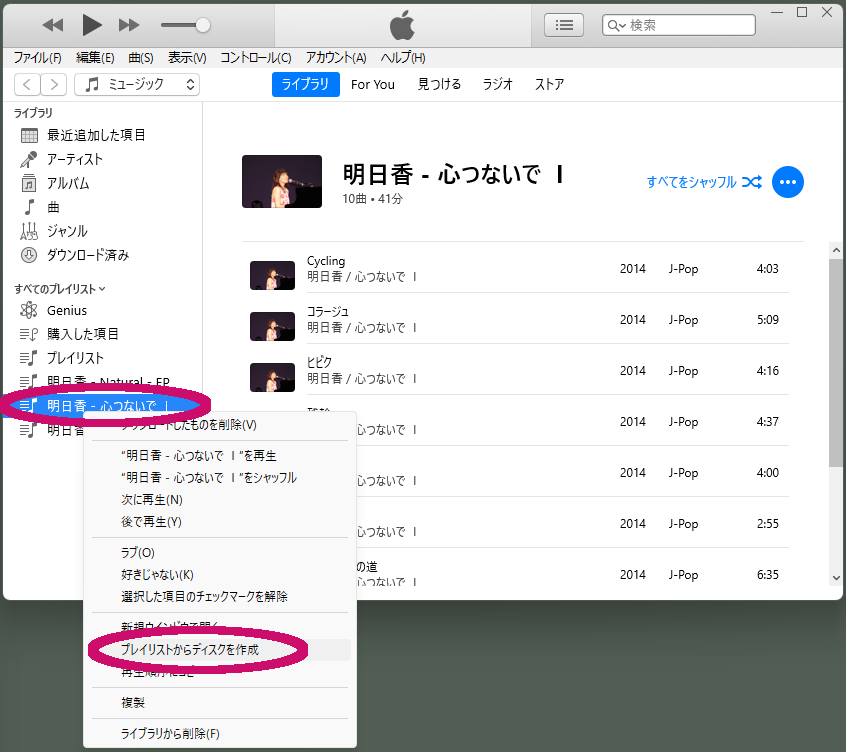846x752 pixels.
Task: Adjust the volume slider knob
Action: (x=202, y=25)
